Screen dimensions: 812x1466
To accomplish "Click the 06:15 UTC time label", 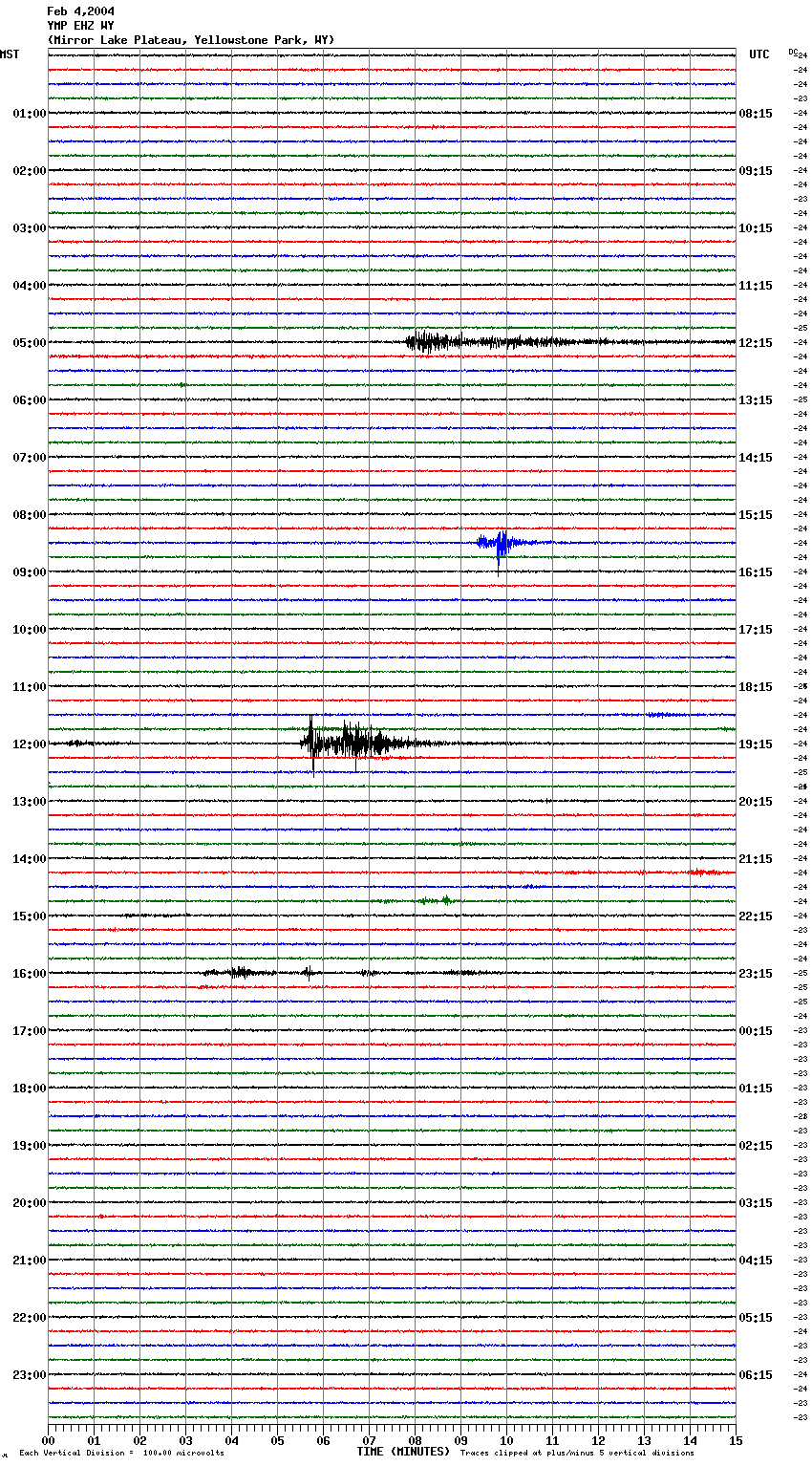I will [756, 1375].
